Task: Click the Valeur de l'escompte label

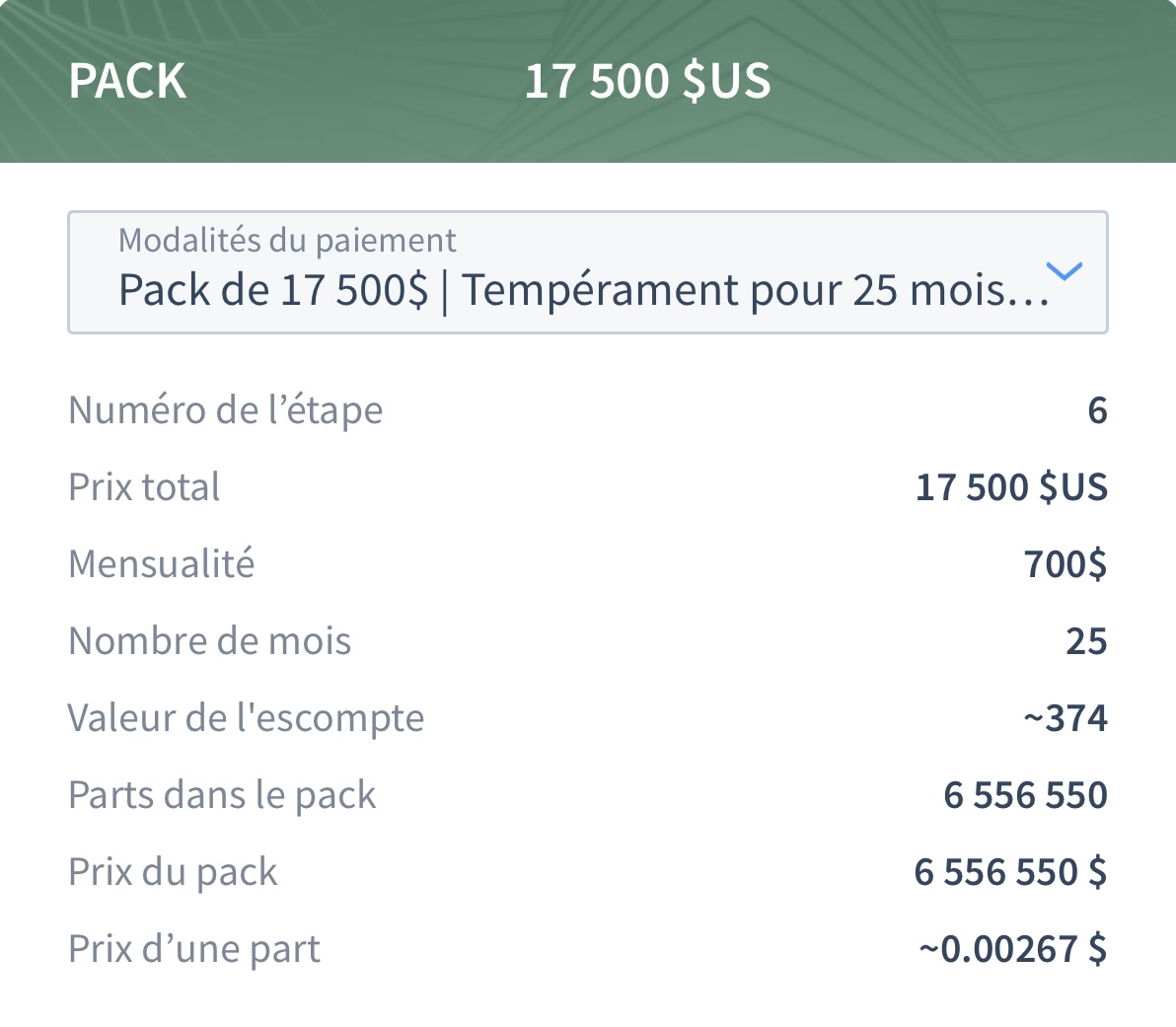Action: (246, 718)
